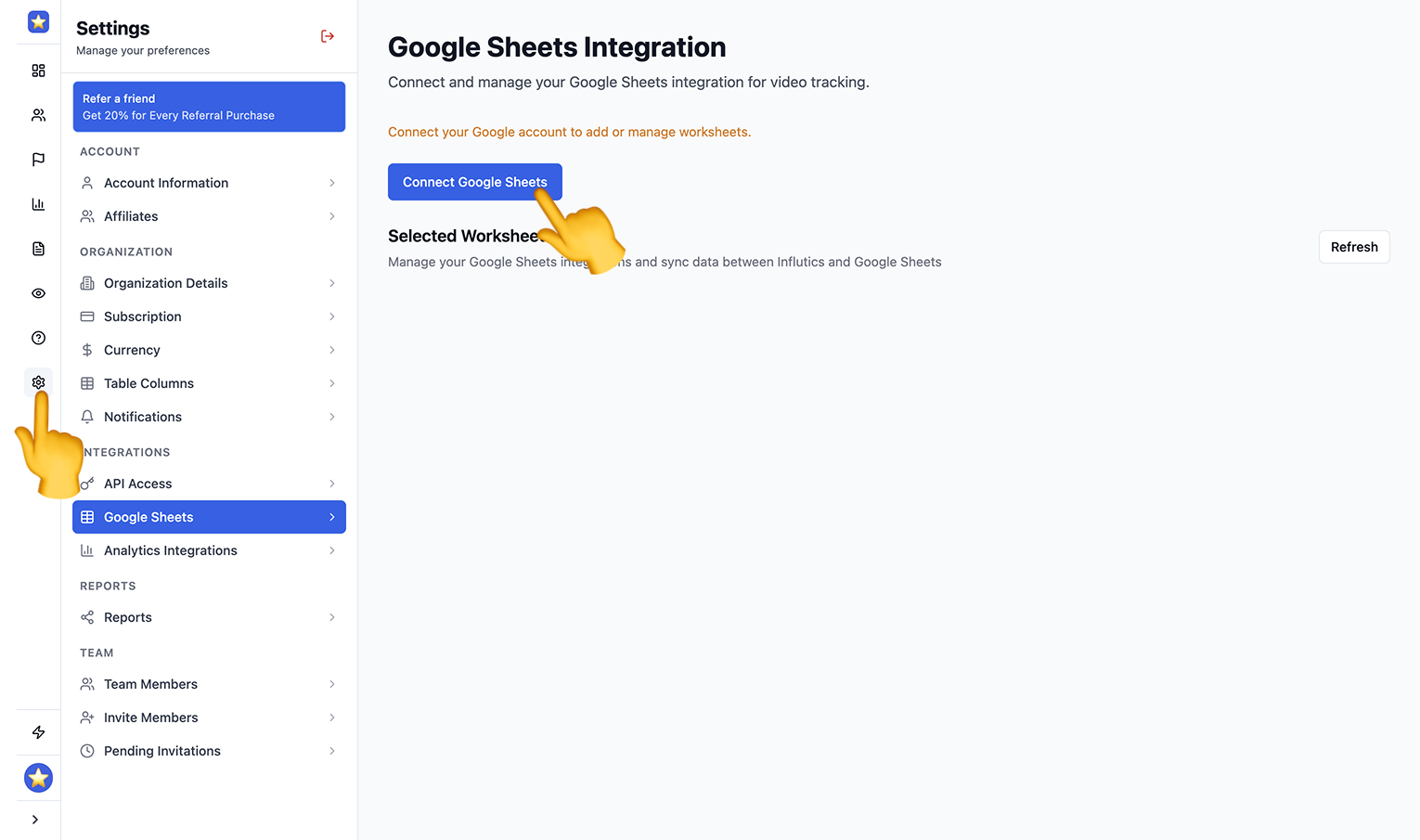
Task: Click the Google Sheets Integration heading
Action: [x=557, y=47]
